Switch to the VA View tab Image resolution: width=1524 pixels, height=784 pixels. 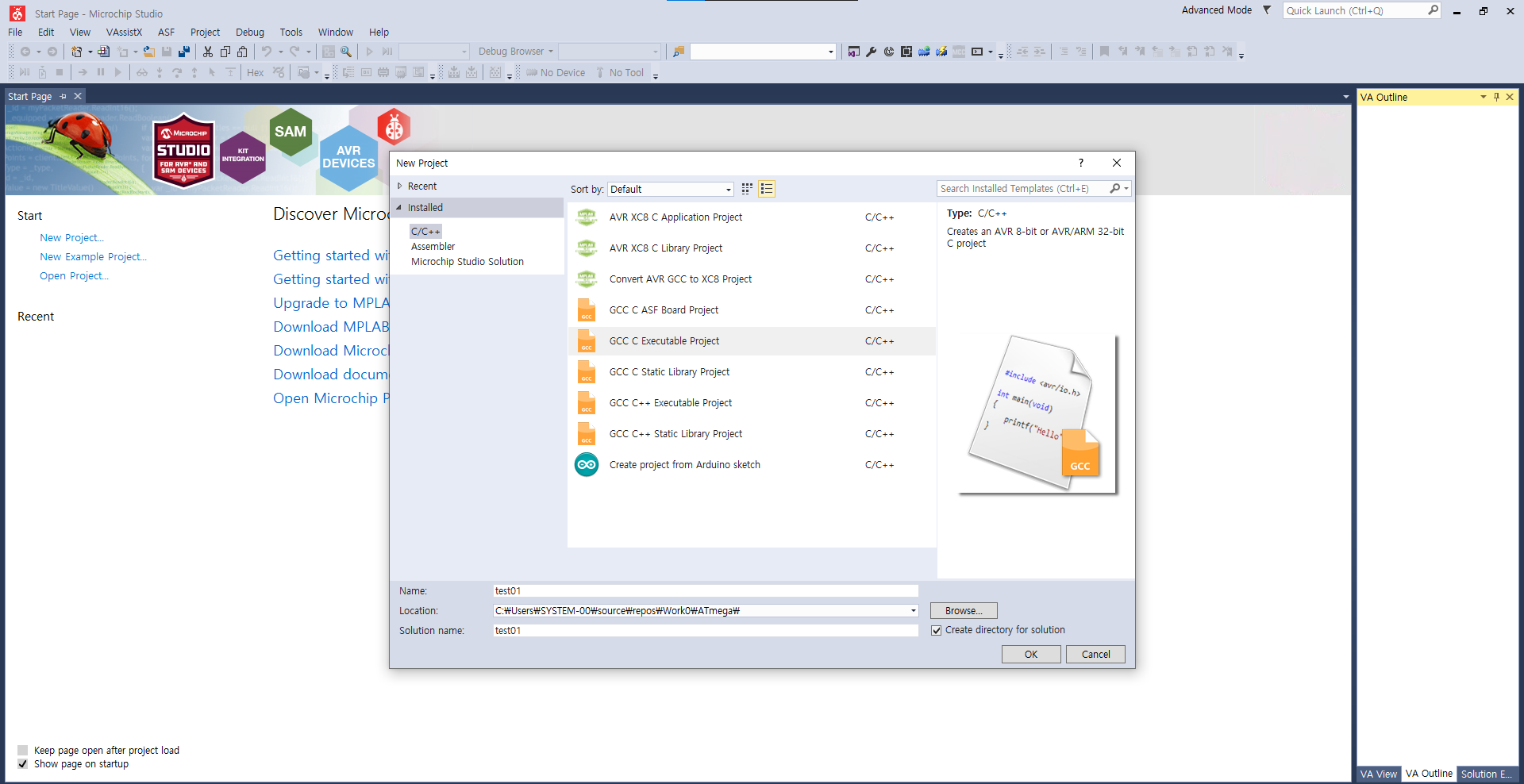click(x=1378, y=774)
